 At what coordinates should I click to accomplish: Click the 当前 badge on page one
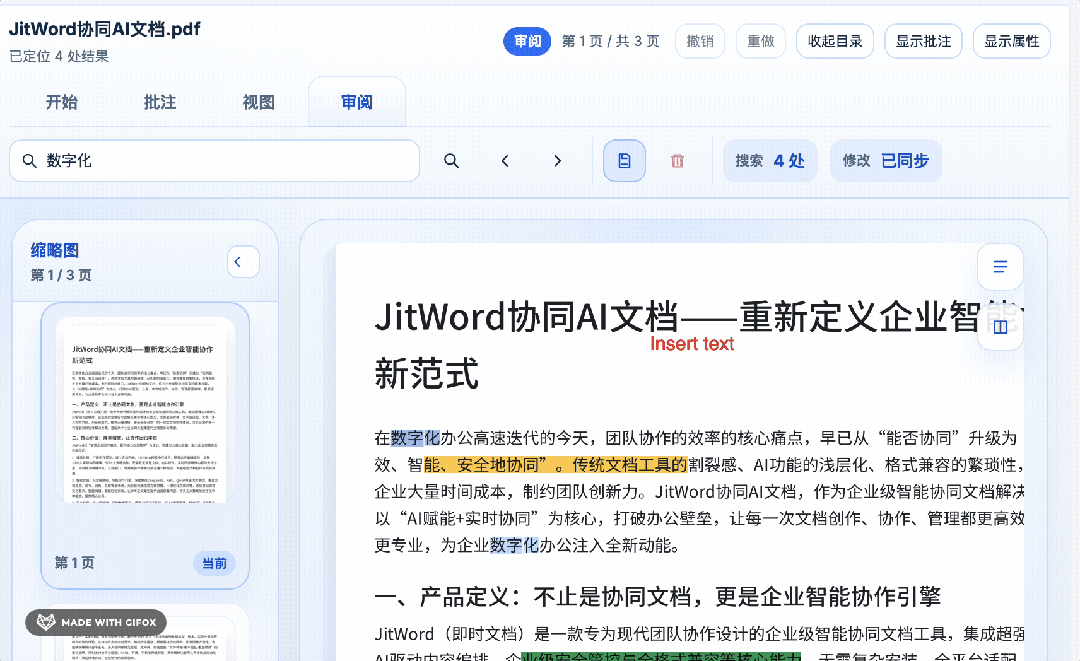[214, 563]
